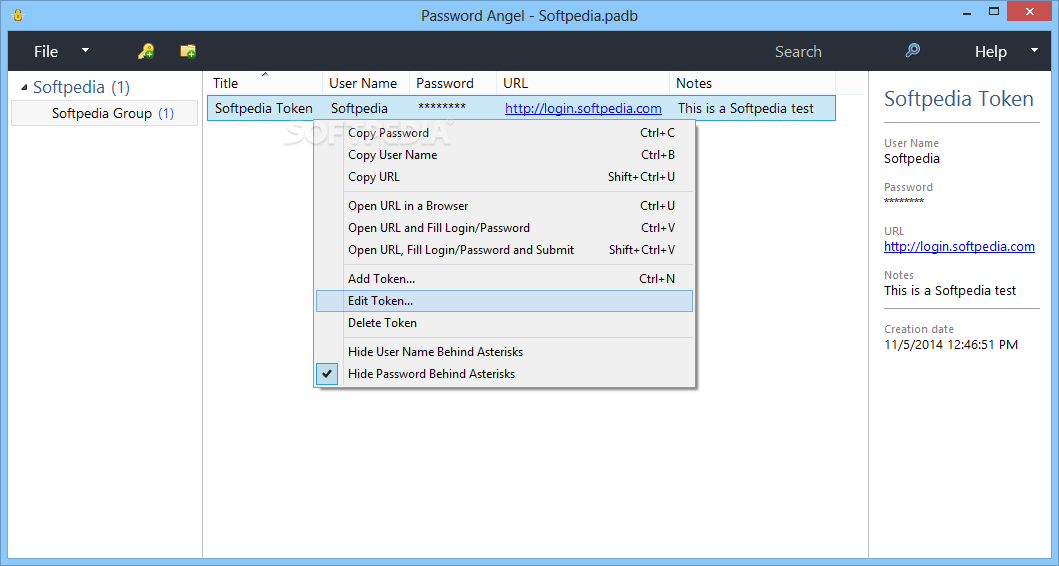Click the notes text in details panel
Viewport: 1059px width, 566px height.
click(x=950, y=290)
